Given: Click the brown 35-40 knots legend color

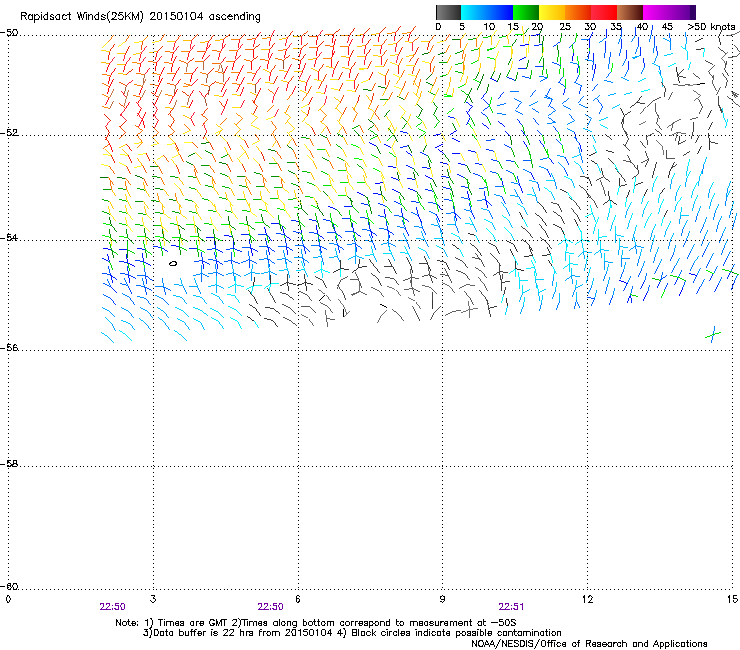Looking at the screenshot, I should [x=630, y=12].
